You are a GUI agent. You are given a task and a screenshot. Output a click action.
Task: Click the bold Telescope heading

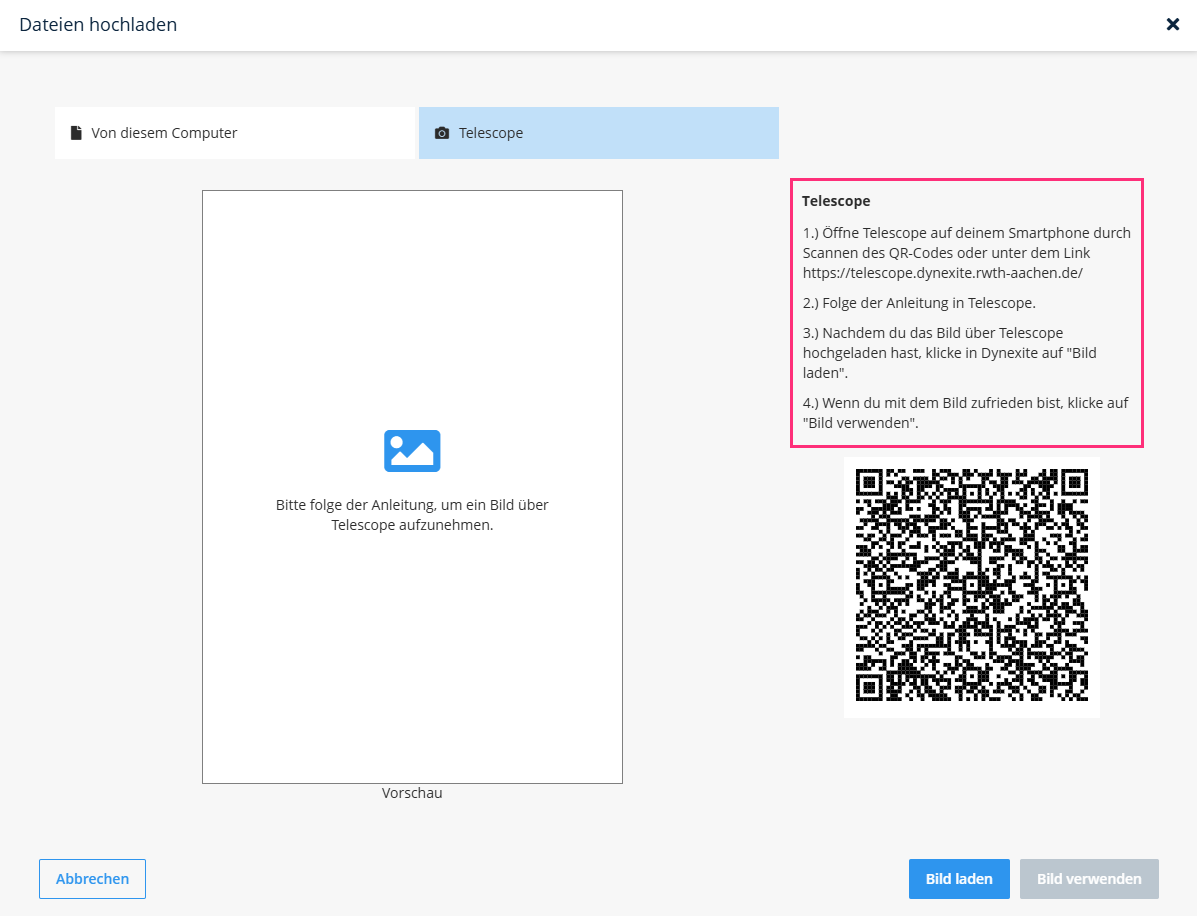[x=836, y=201]
